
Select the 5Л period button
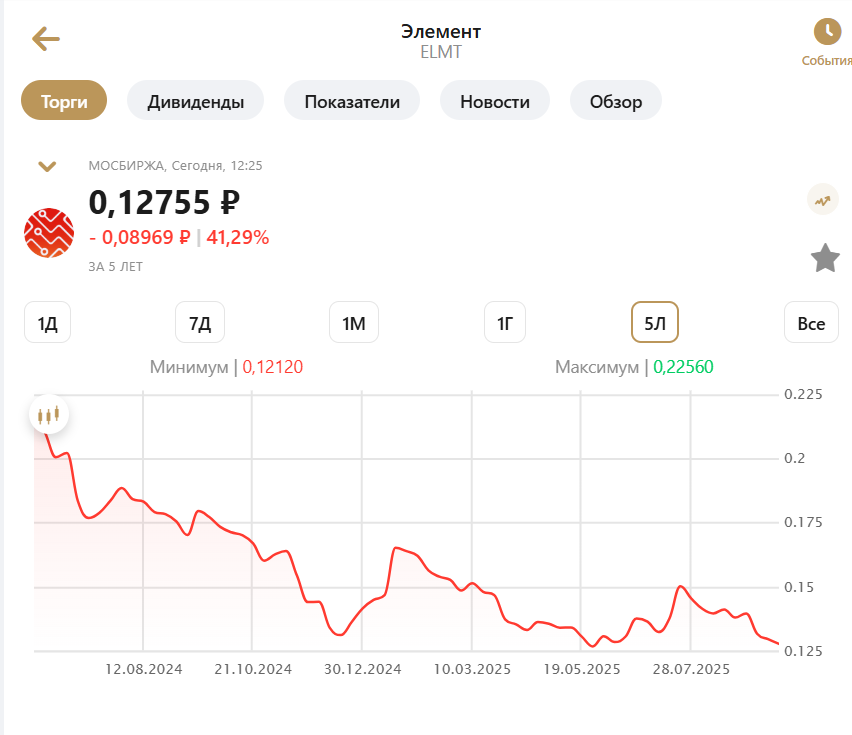tap(655, 323)
